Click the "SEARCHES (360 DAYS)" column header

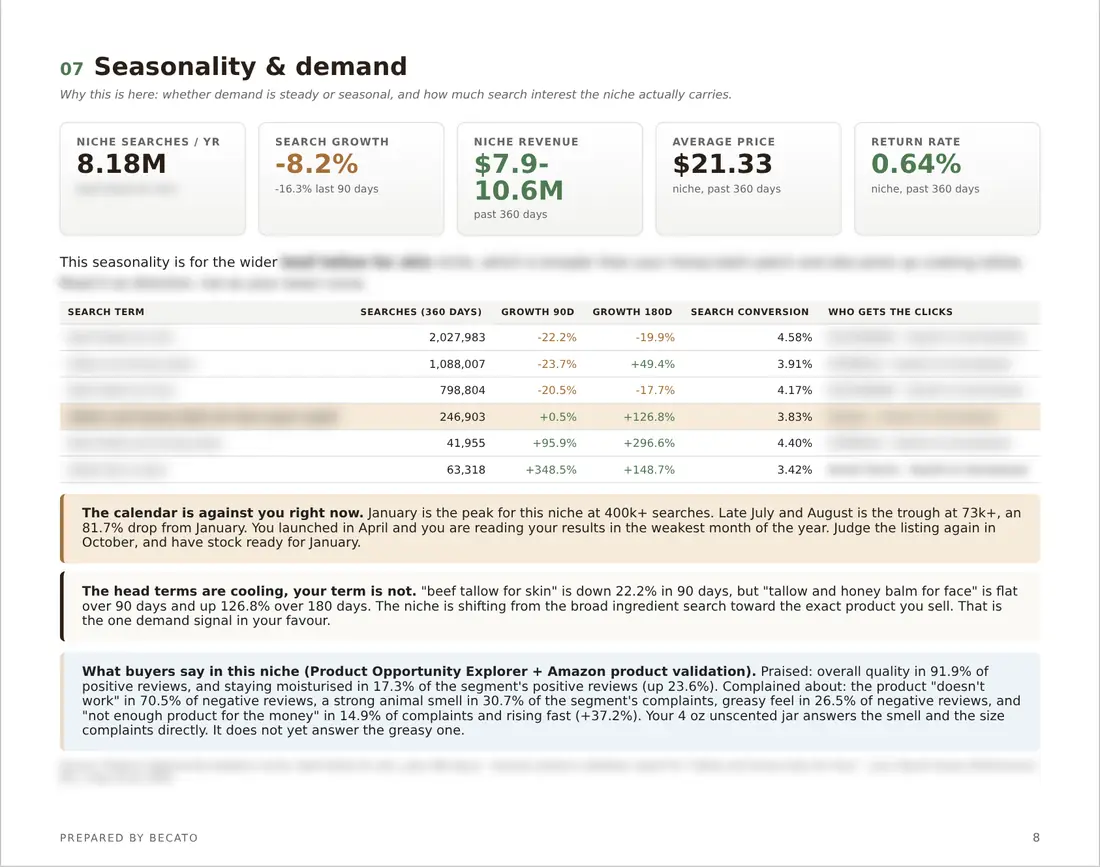[x=421, y=311]
